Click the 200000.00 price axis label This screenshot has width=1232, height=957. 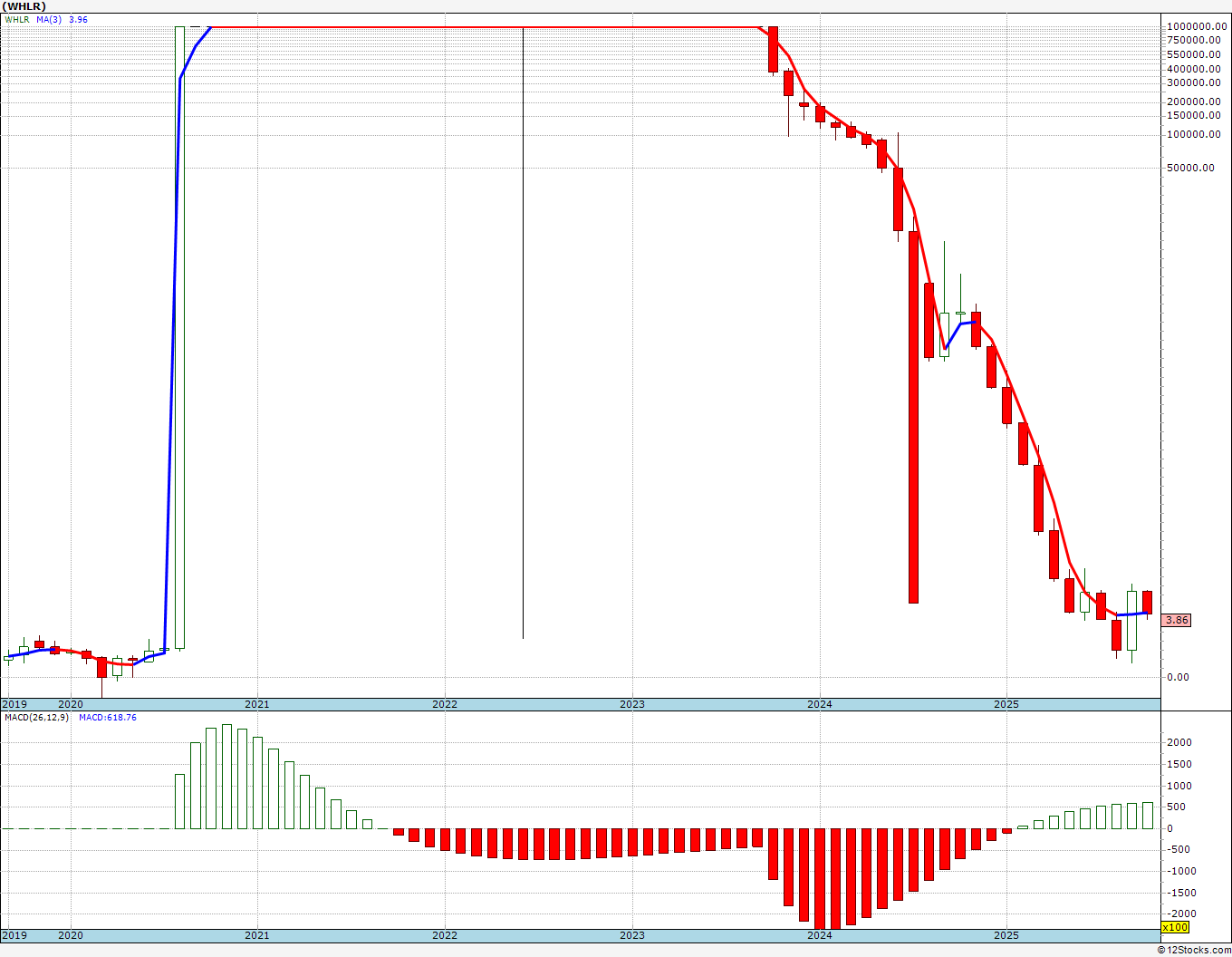pyautogui.click(x=1192, y=101)
